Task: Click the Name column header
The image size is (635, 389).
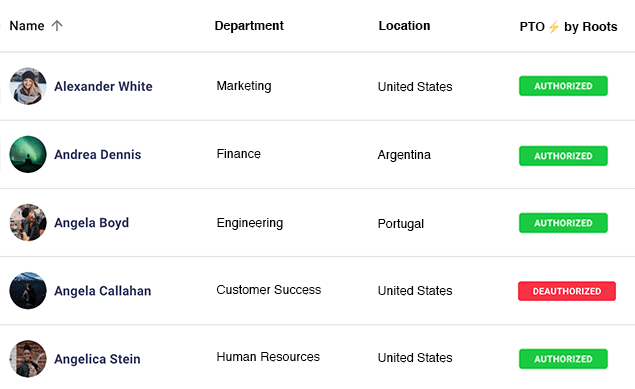Action: point(27,26)
